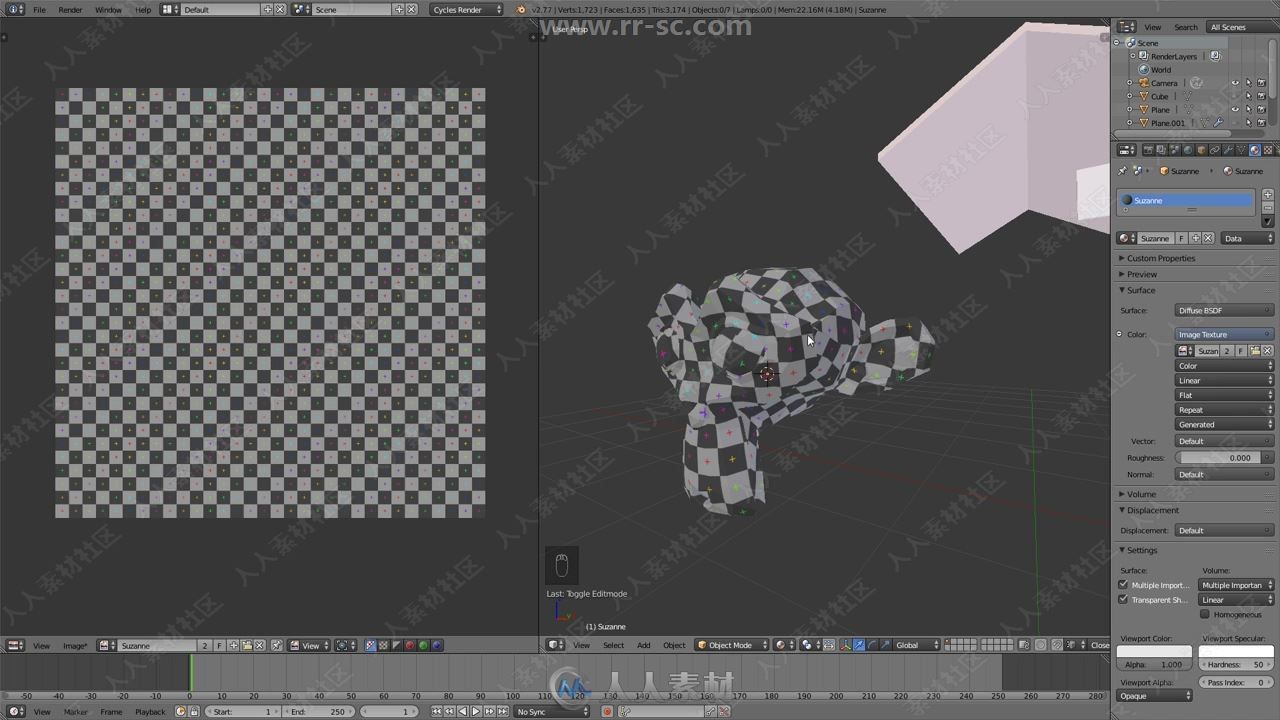Open image file folder icon in UV editor

point(247,646)
